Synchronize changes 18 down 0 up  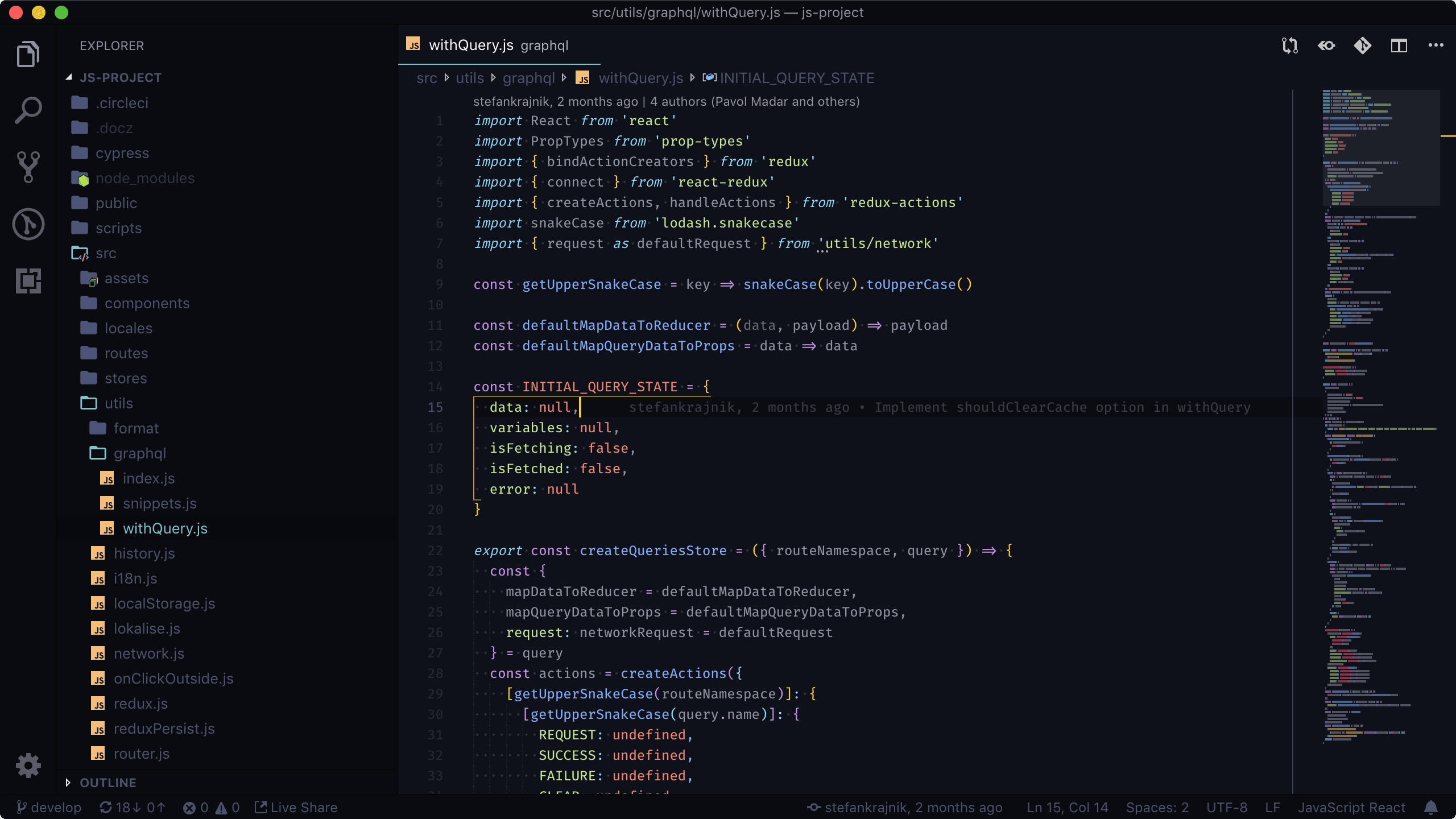[x=133, y=808]
